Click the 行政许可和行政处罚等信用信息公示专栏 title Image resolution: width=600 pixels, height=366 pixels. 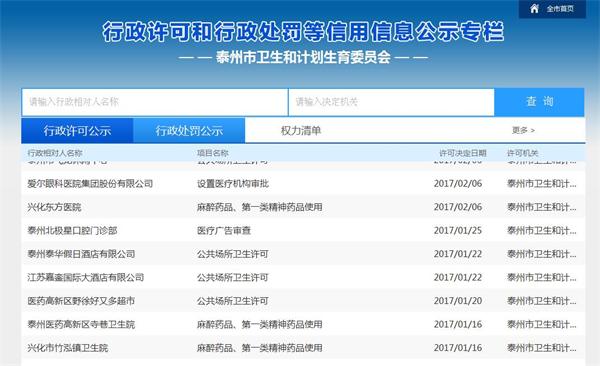pos(303,31)
